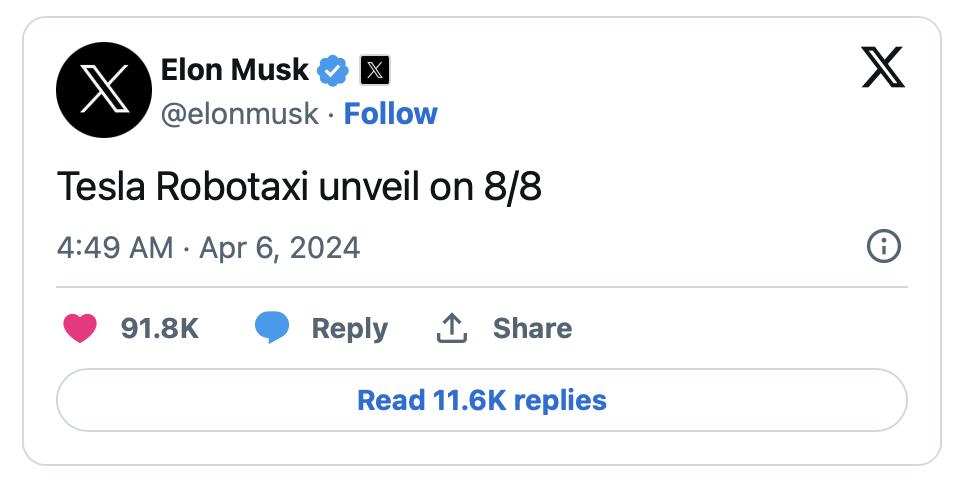Click the Follow link next to @elonmusk
The image size is (962, 480).
[x=390, y=114]
